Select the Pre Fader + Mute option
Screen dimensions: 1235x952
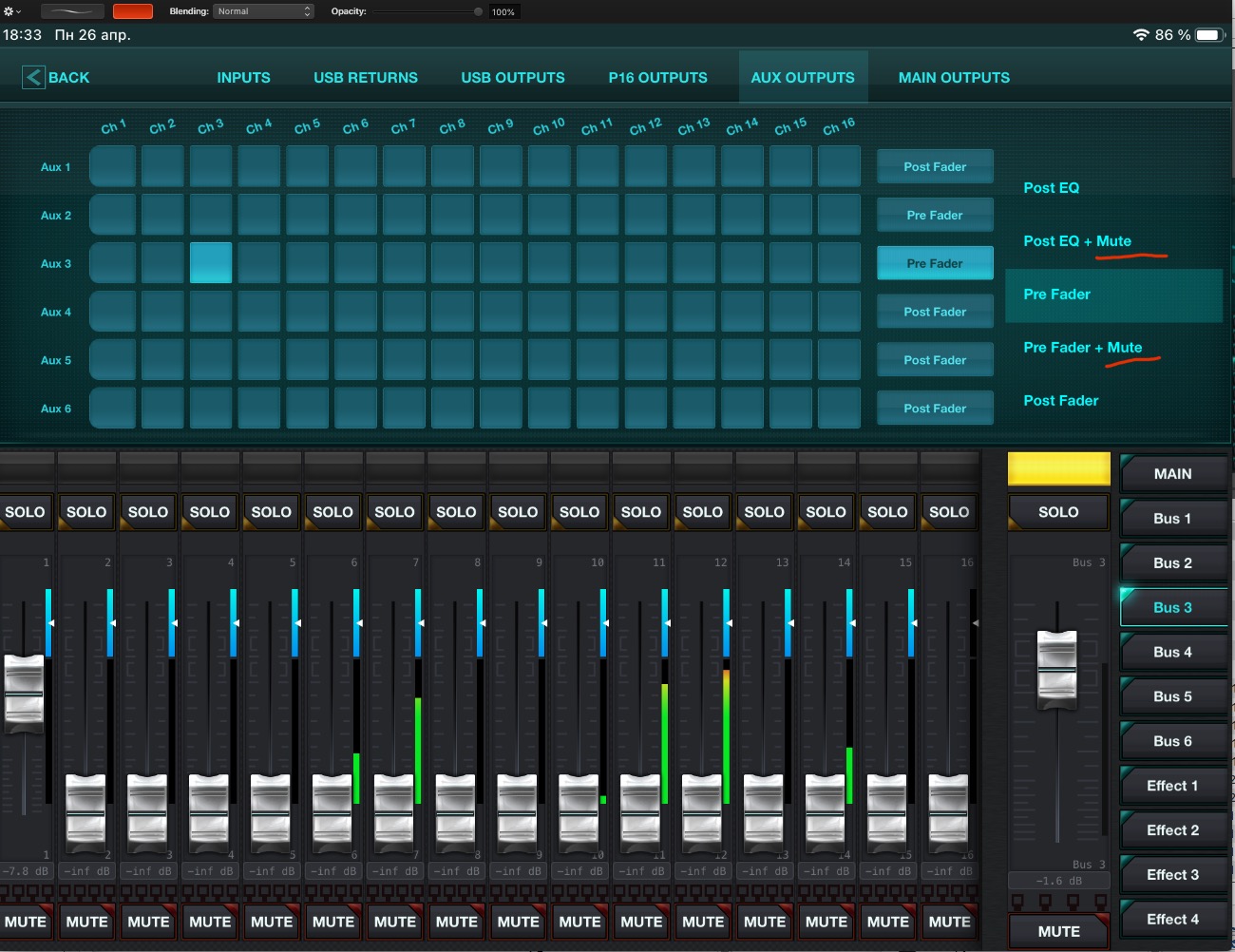tap(1082, 348)
